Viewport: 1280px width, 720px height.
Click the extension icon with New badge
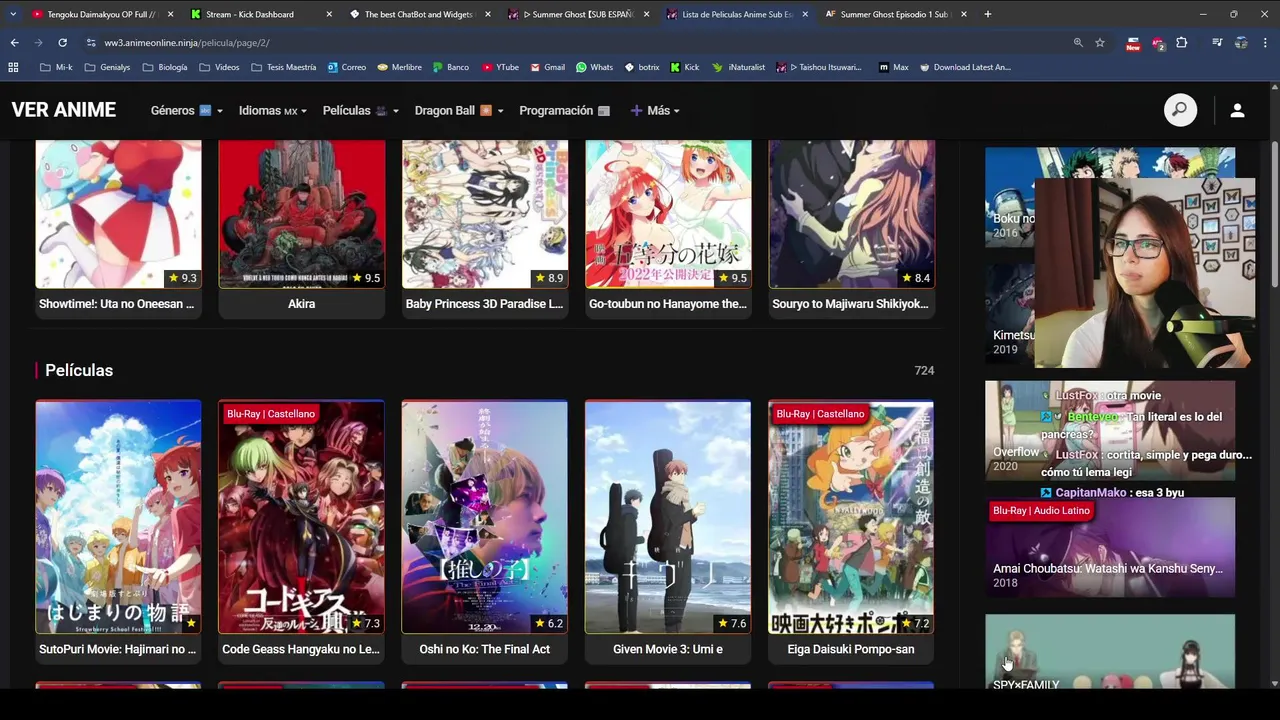[1133, 43]
